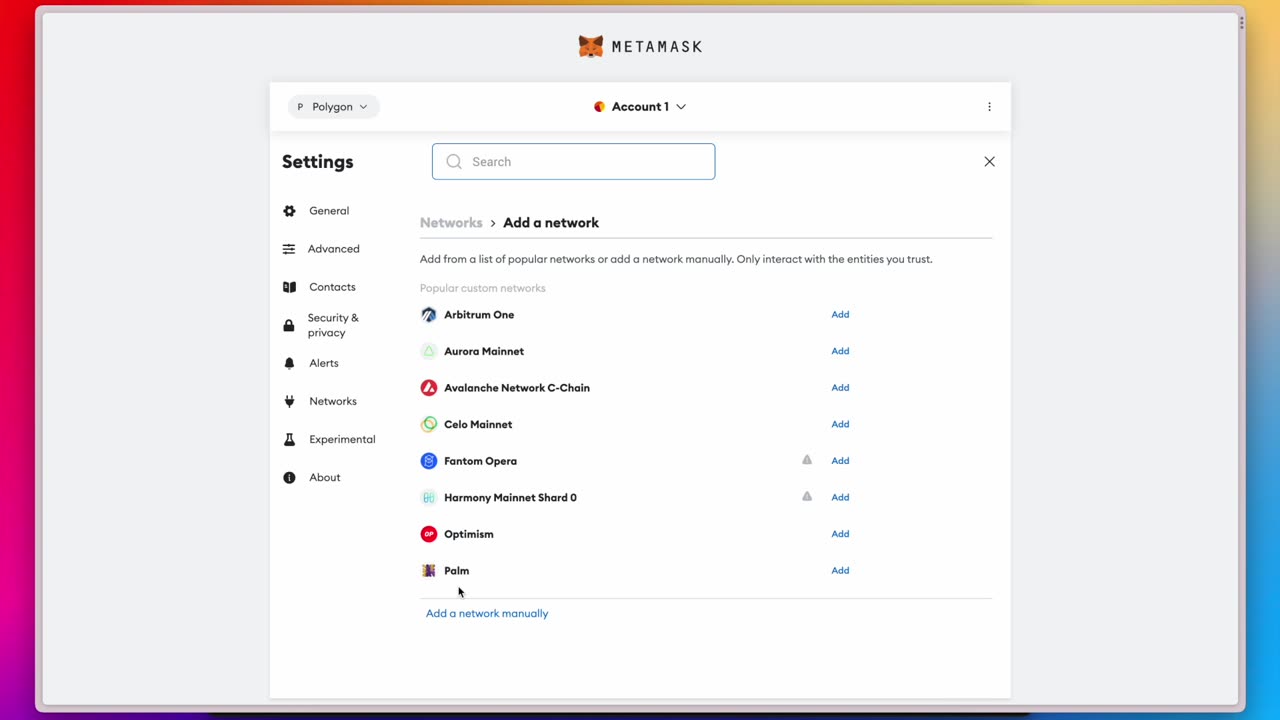This screenshot has height=720, width=1280.
Task: Open Contacts settings
Action: tap(332, 287)
